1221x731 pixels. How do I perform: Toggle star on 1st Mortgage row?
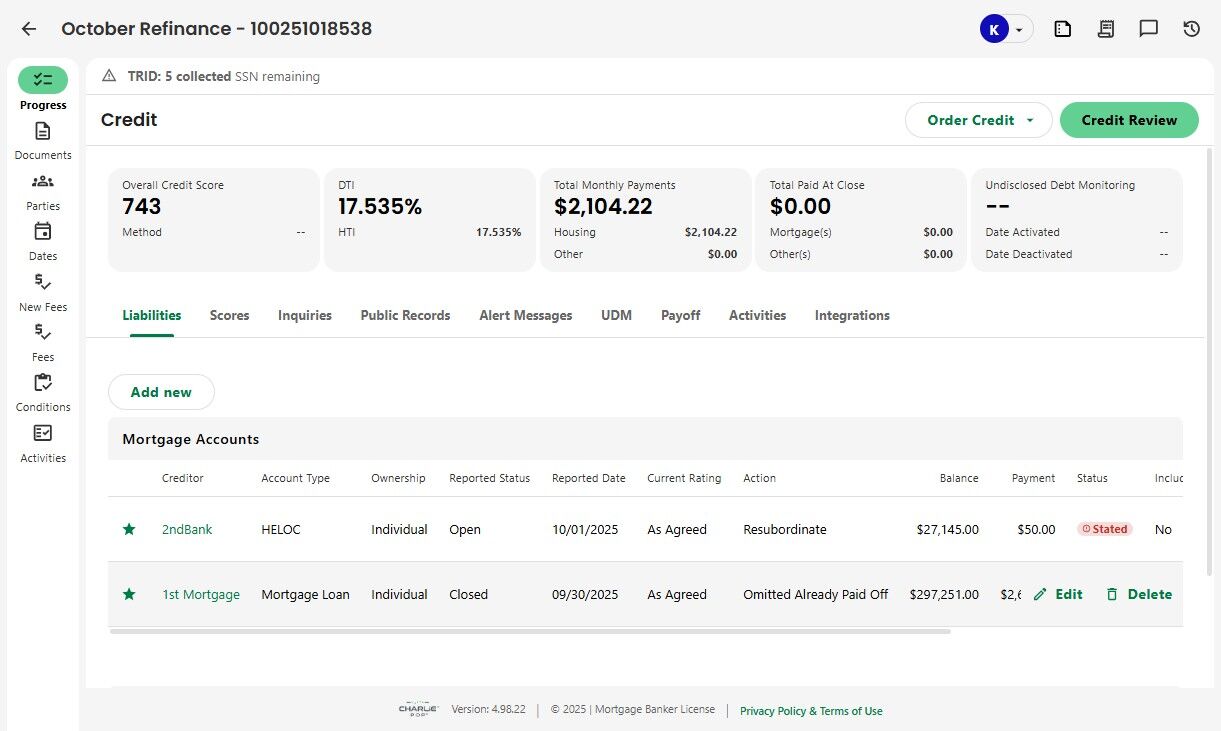(129, 594)
